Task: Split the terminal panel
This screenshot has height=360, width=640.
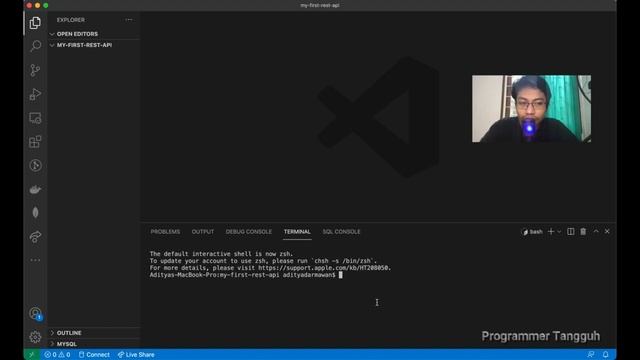Action: click(571, 231)
